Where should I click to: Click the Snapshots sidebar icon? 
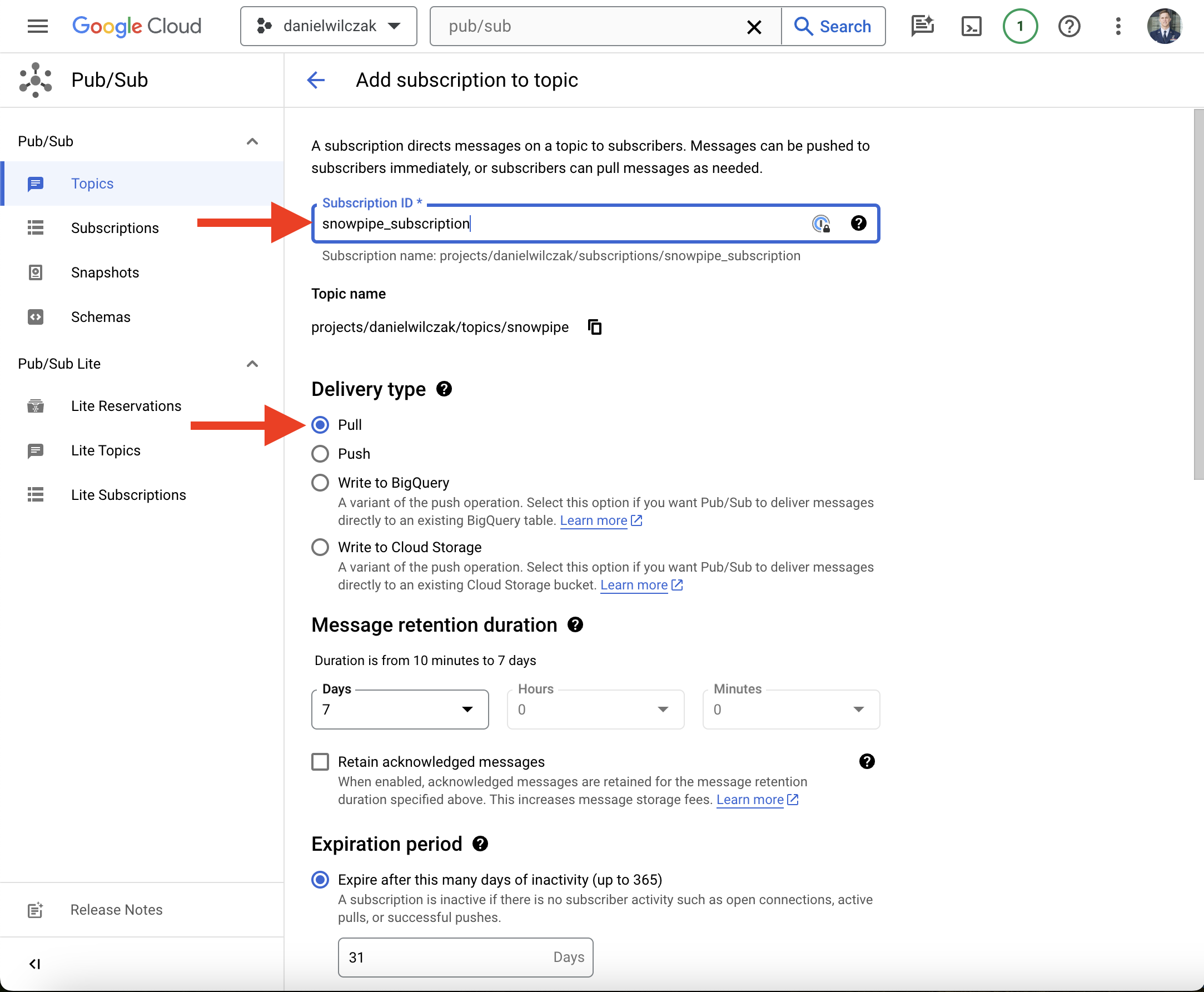(x=36, y=272)
